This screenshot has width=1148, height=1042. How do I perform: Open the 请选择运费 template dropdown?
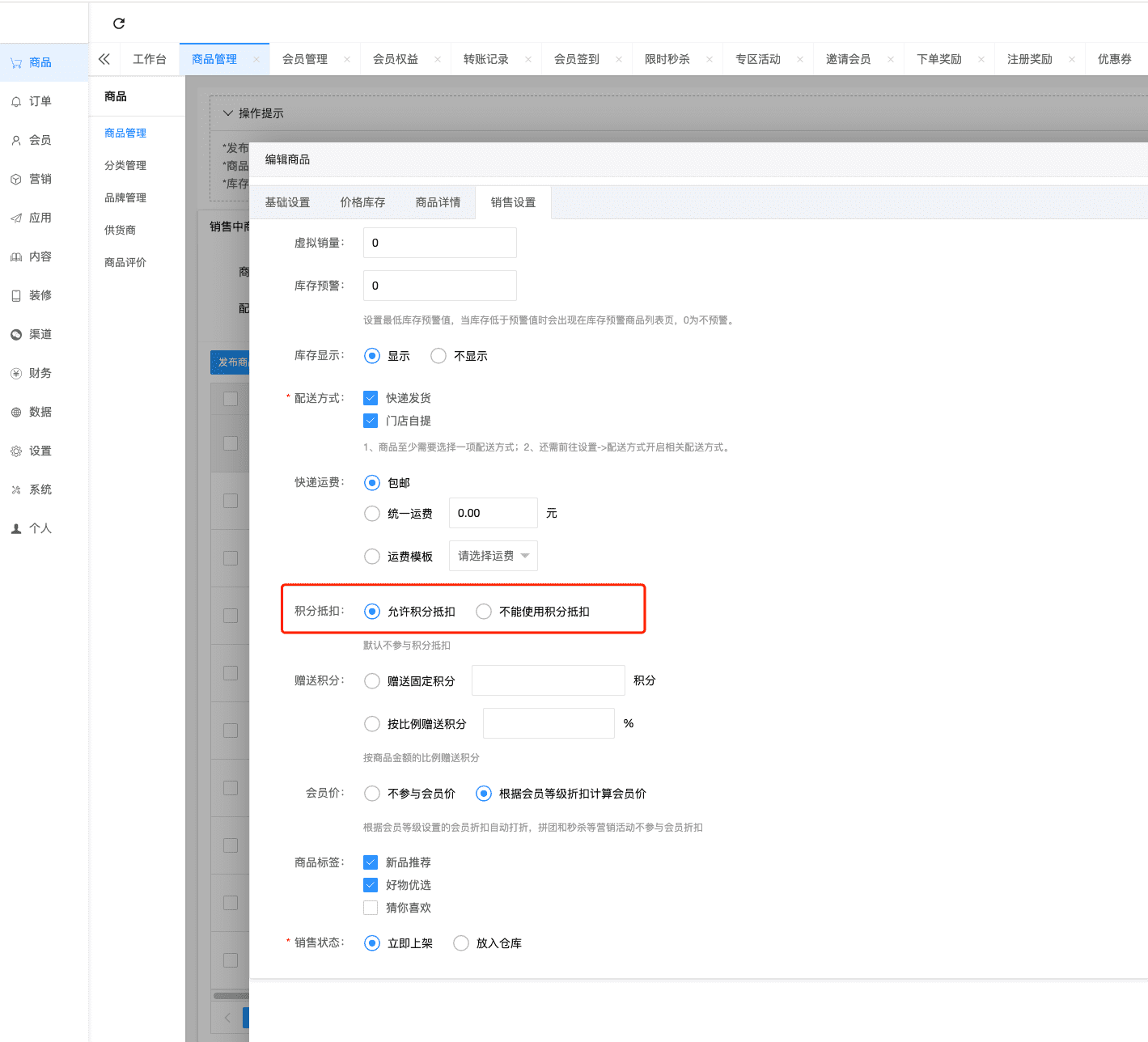pos(493,556)
